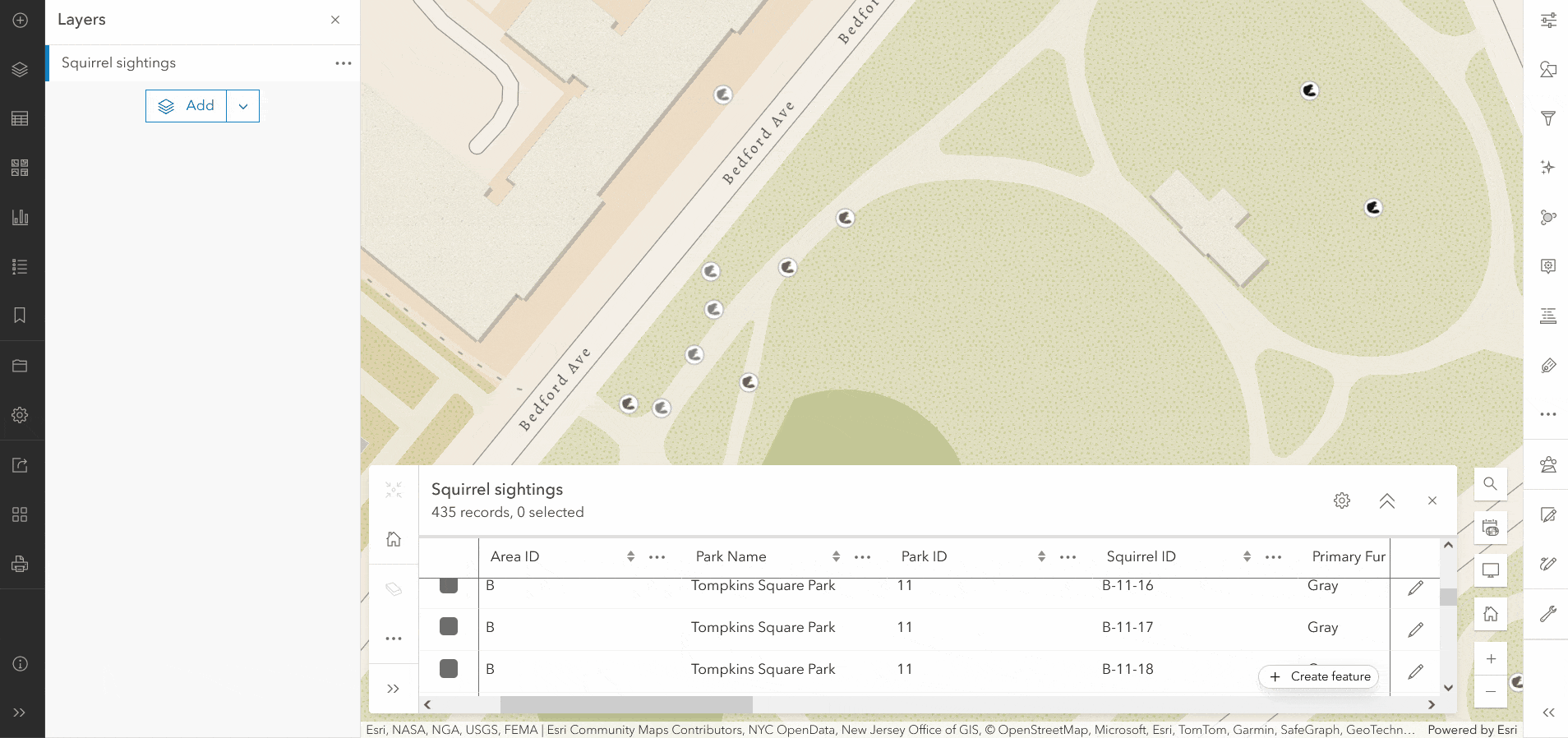
Task: Open the info icon in dark toolbar
Action: coord(21,663)
